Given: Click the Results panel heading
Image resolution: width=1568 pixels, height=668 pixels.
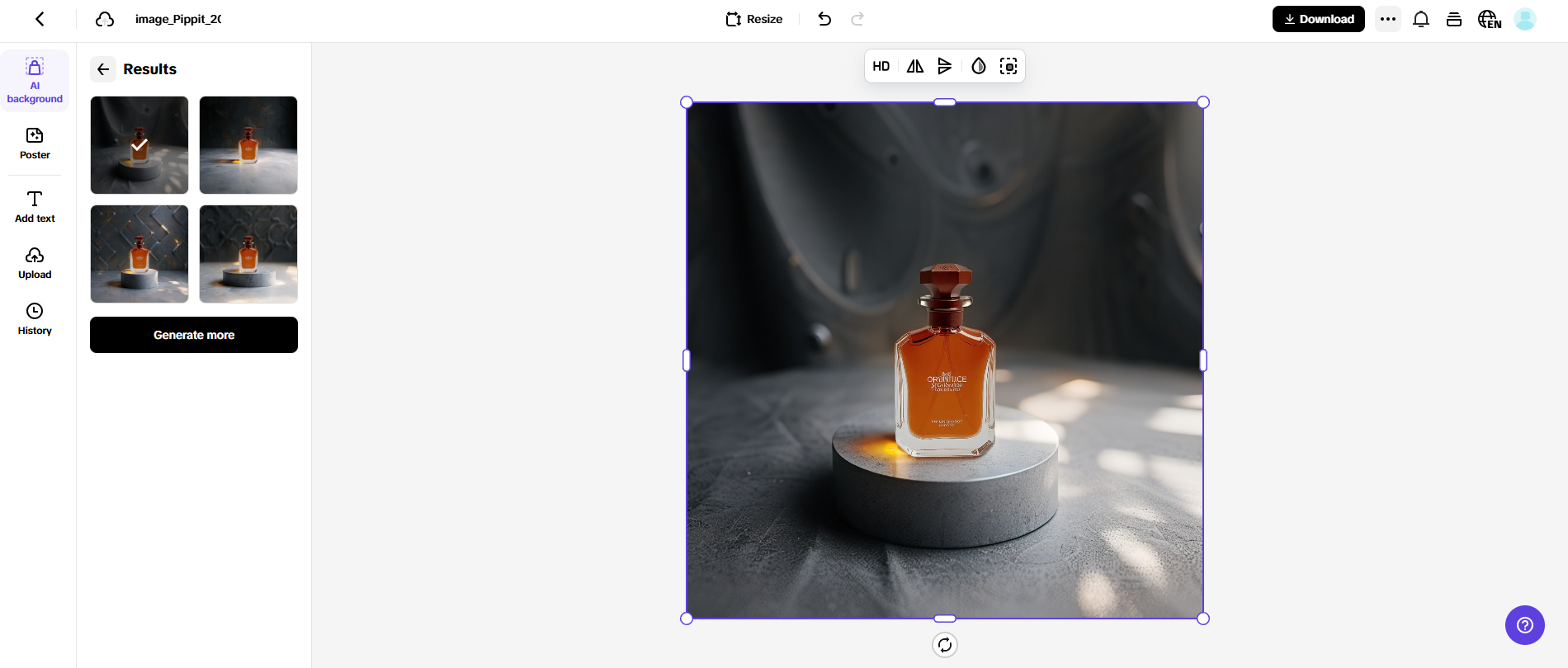Looking at the screenshot, I should tap(150, 69).
